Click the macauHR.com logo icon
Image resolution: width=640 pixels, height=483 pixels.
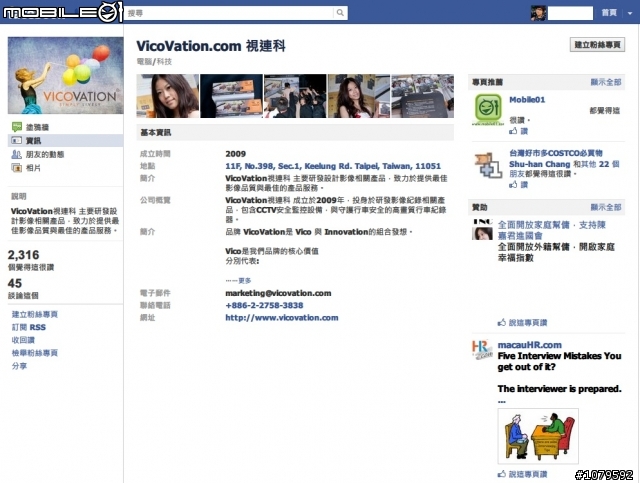(482, 350)
